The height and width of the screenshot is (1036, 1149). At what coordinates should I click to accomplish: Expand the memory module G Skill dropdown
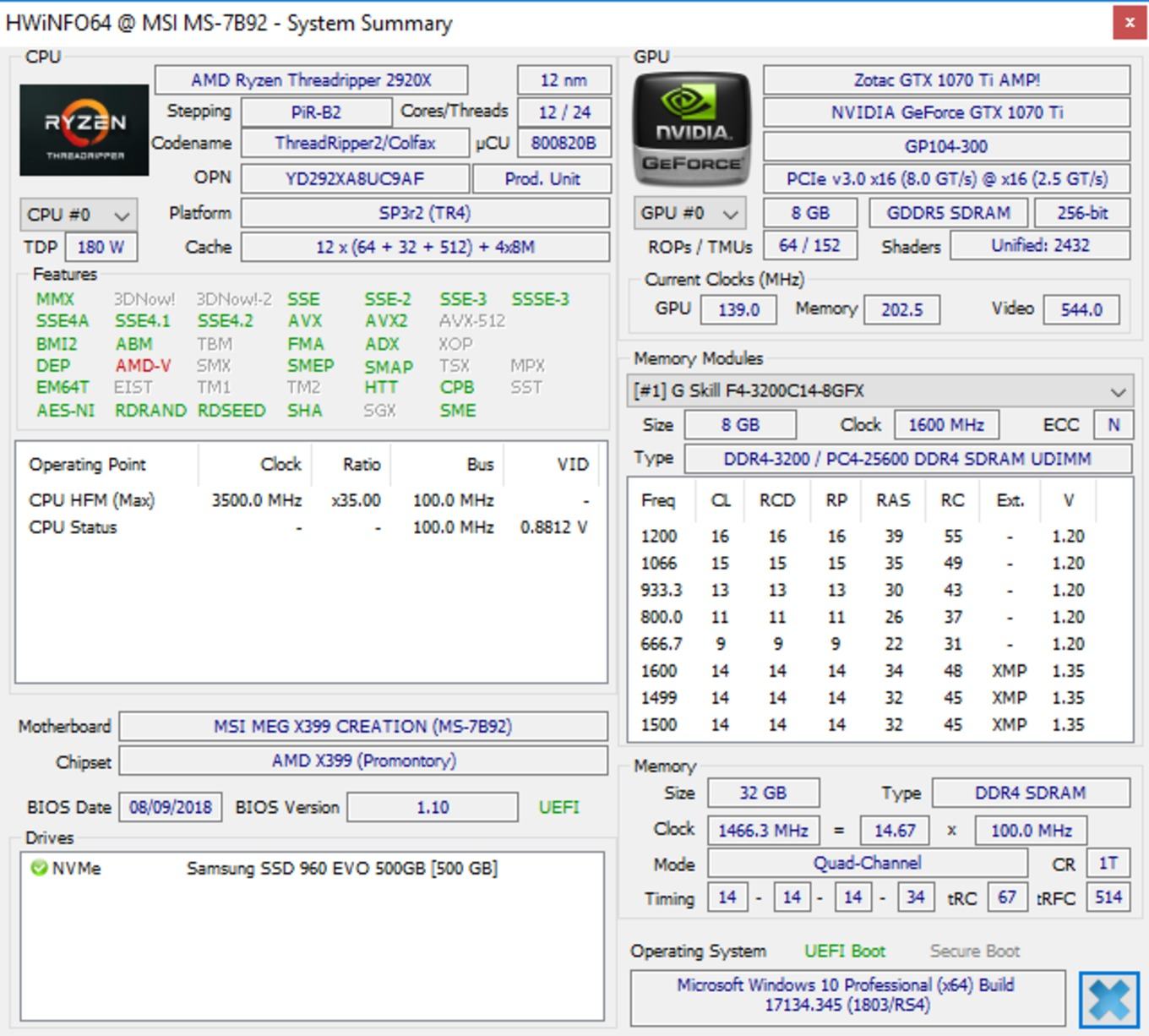(x=879, y=391)
